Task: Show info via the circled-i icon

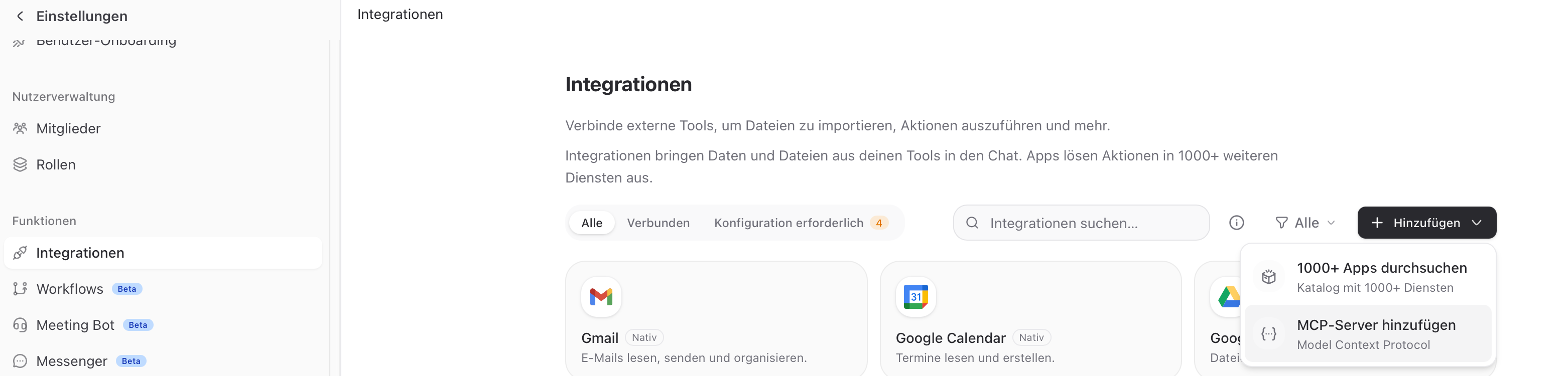Action: tap(1236, 223)
